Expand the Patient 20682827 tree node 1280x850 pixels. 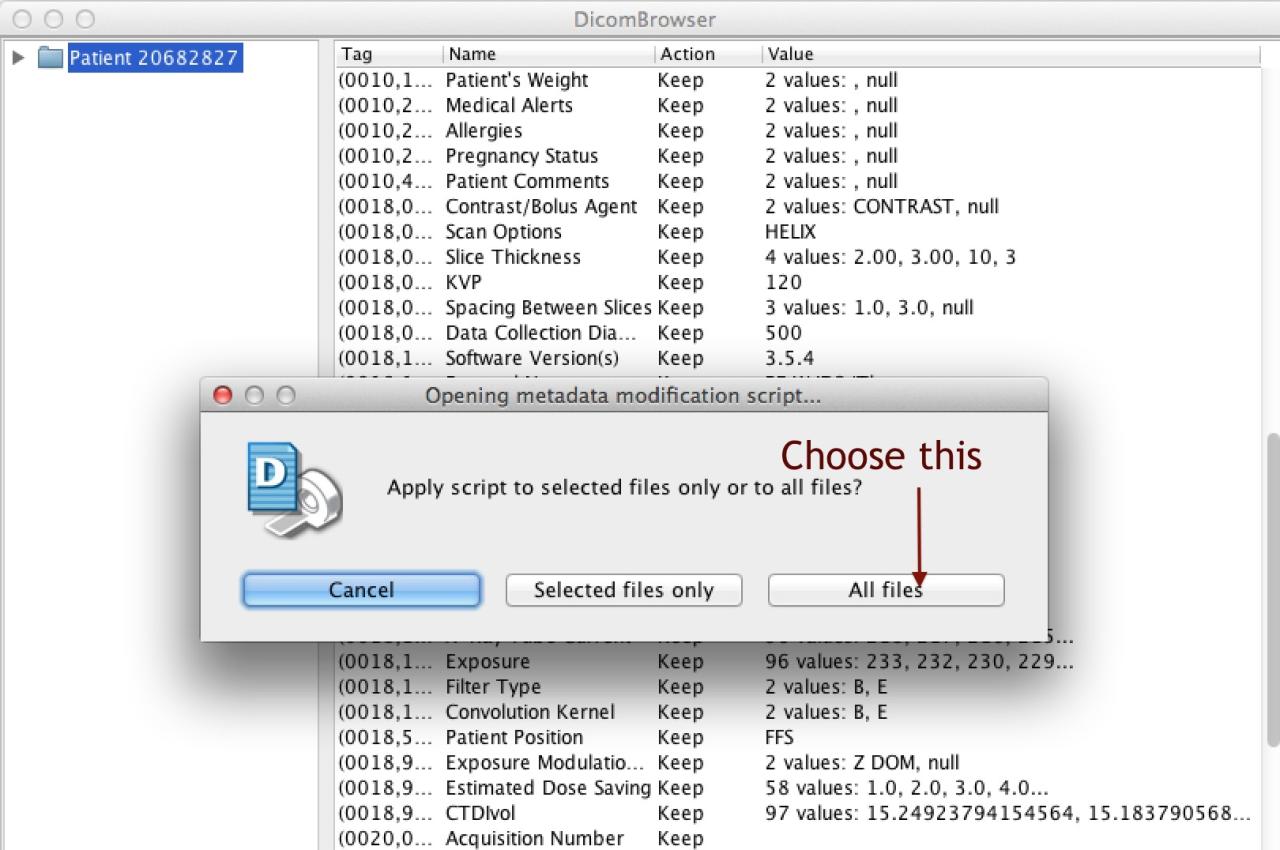click(x=18, y=58)
